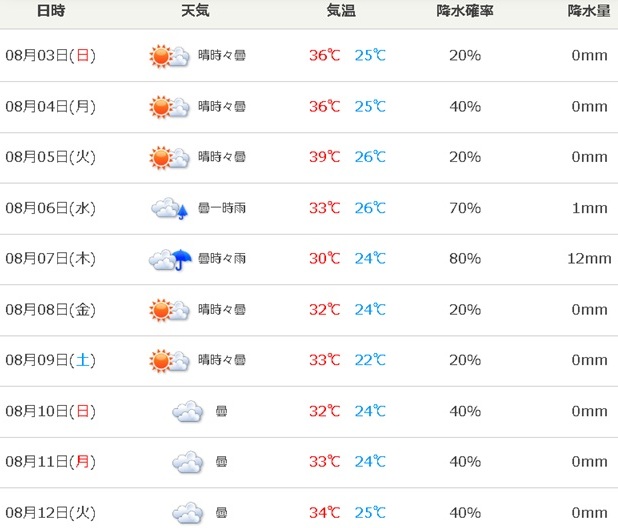618x528 pixels.
Task: Click the cloud and blue umbrella icon 08月07日
Action: click(170, 259)
